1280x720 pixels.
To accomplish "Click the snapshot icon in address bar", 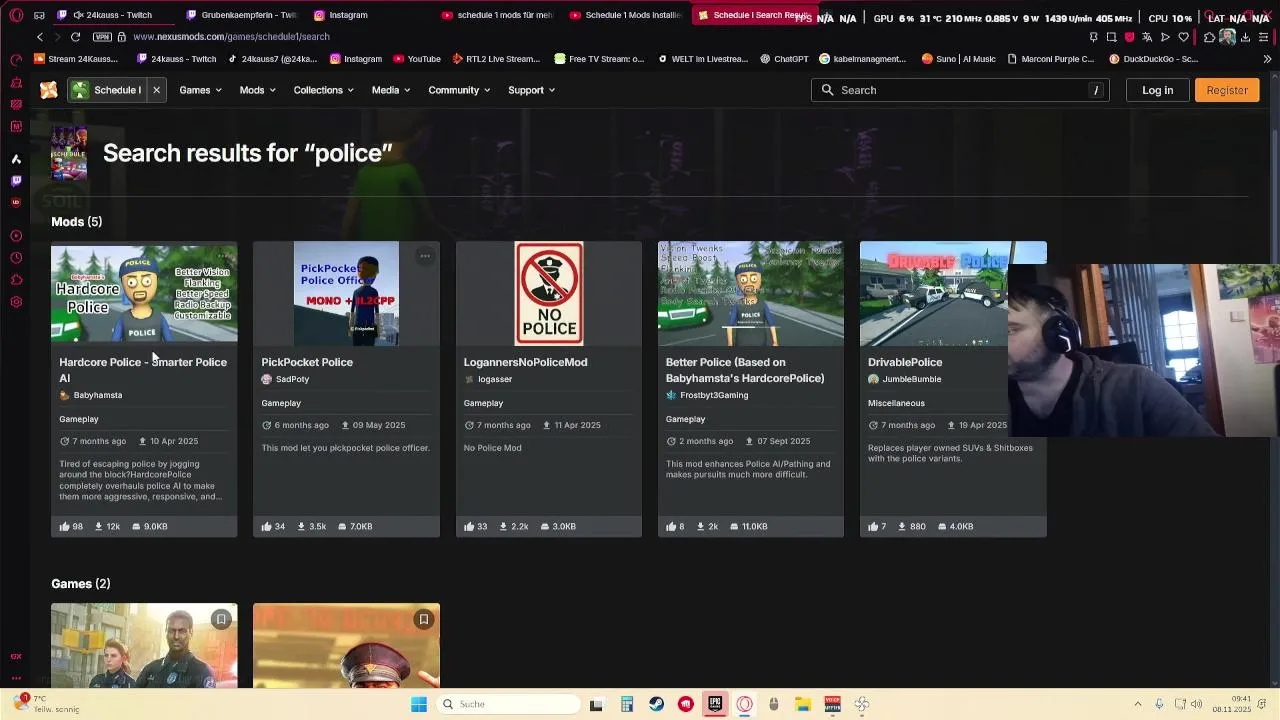I will tap(1111, 37).
